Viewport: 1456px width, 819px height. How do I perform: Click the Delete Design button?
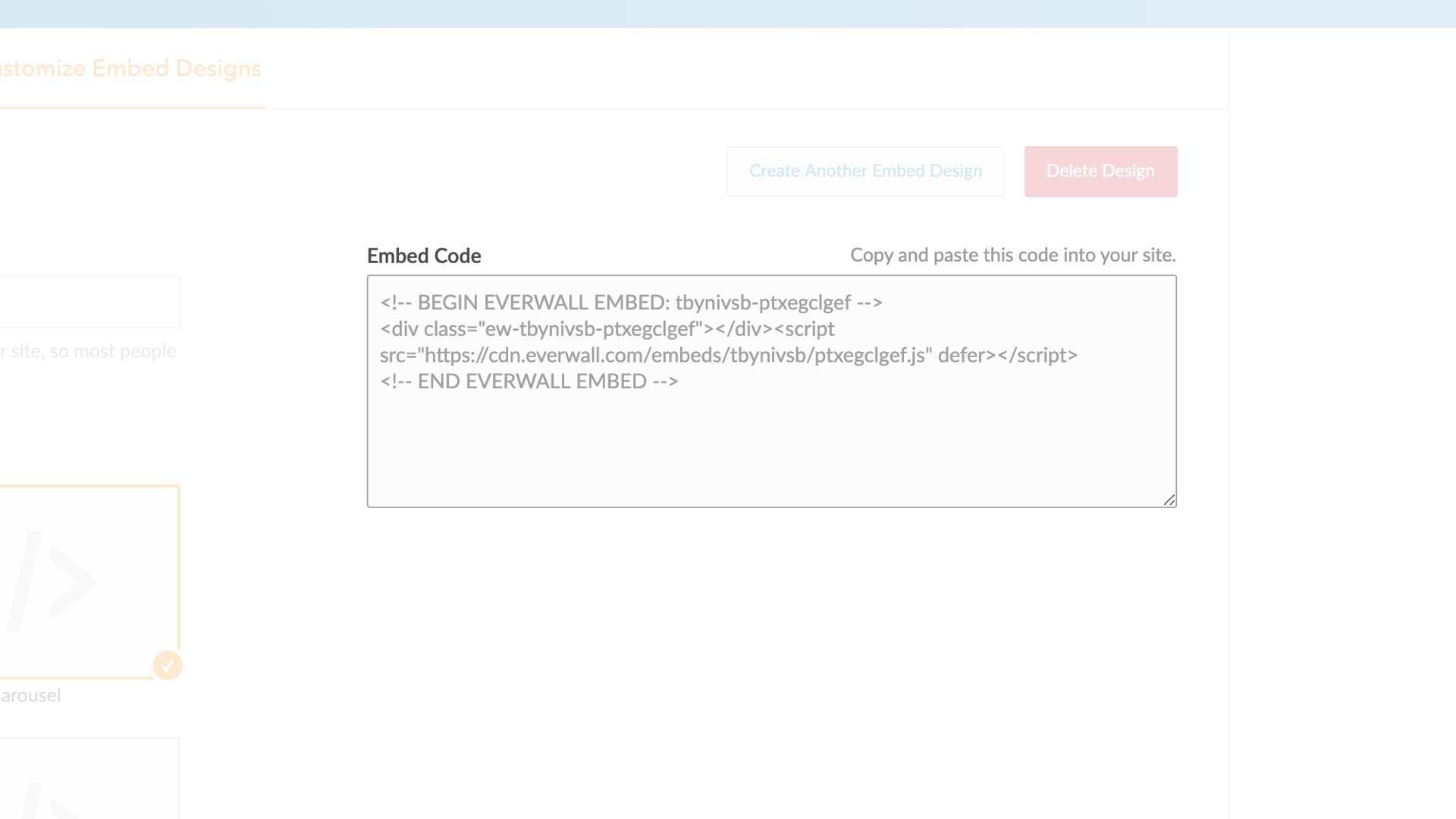coord(1100,171)
